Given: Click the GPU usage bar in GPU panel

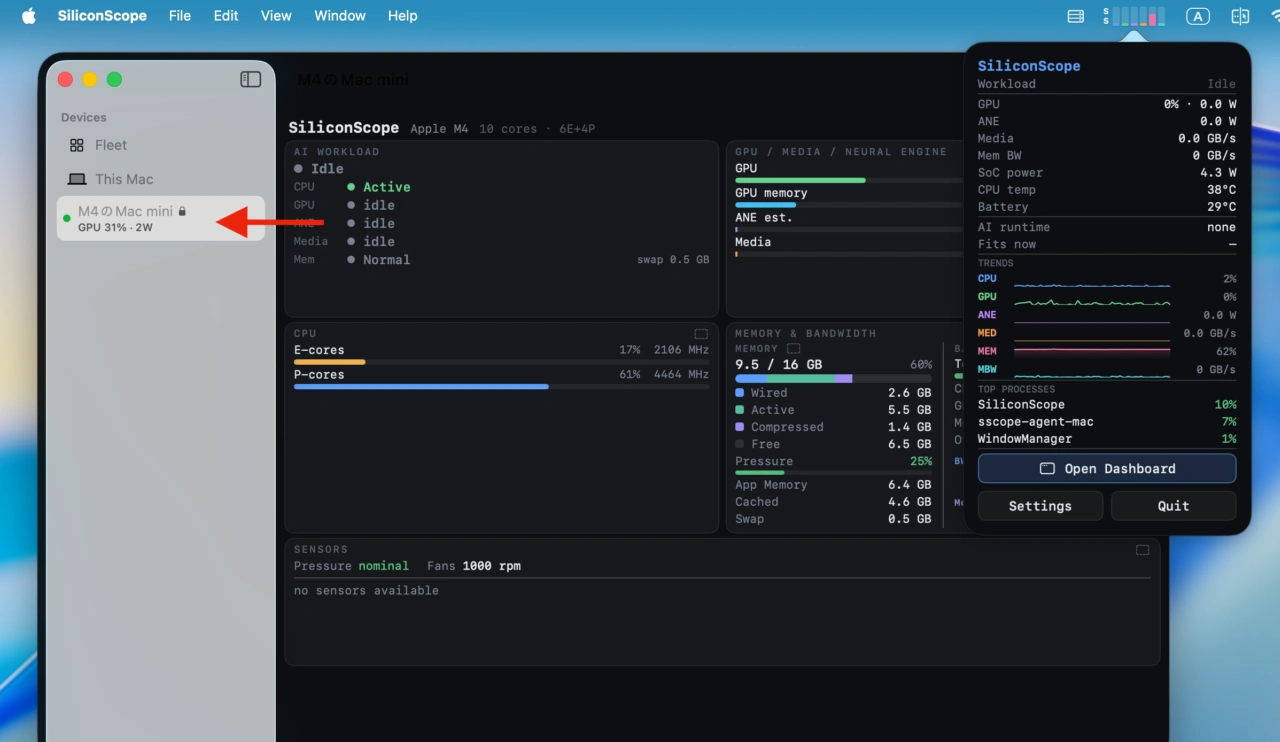Looking at the screenshot, I should pyautogui.click(x=850, y=180).
